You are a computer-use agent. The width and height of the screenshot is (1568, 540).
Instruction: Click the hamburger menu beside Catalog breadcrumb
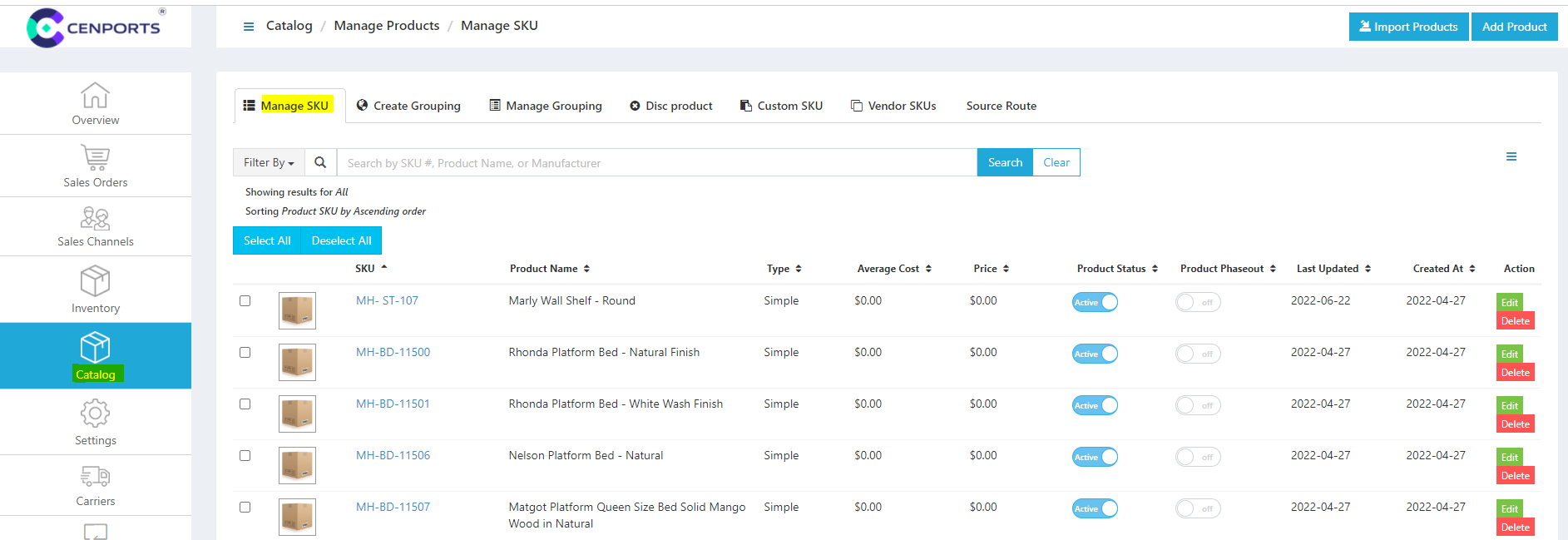coord(248,27)
